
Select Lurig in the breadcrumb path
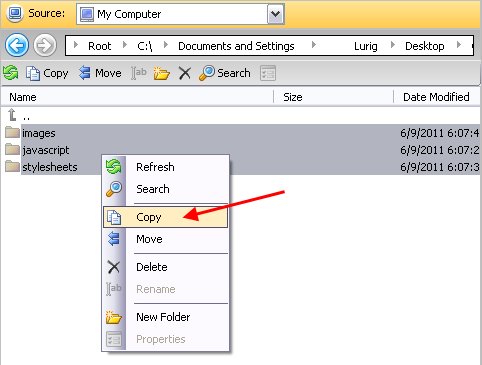pos(366,46)
